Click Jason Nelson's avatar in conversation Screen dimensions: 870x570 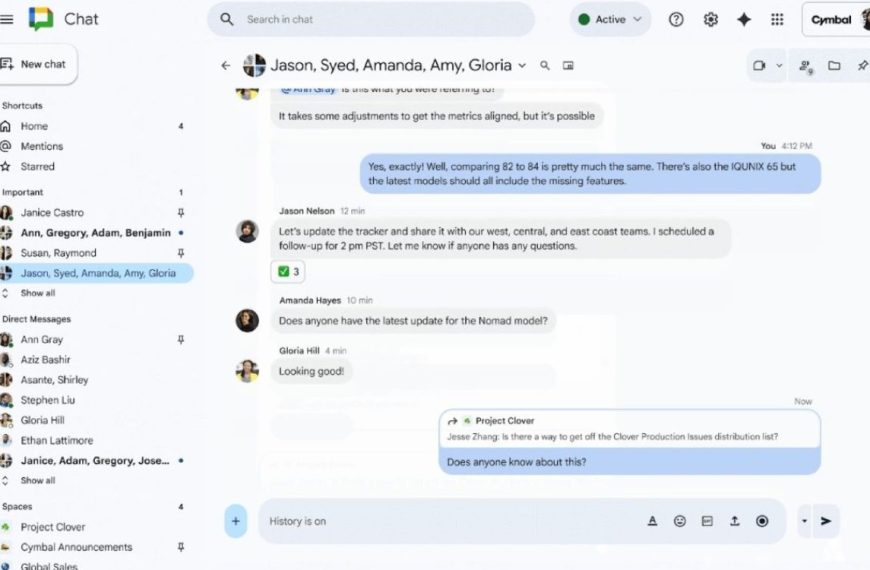(x=247, y=231)
